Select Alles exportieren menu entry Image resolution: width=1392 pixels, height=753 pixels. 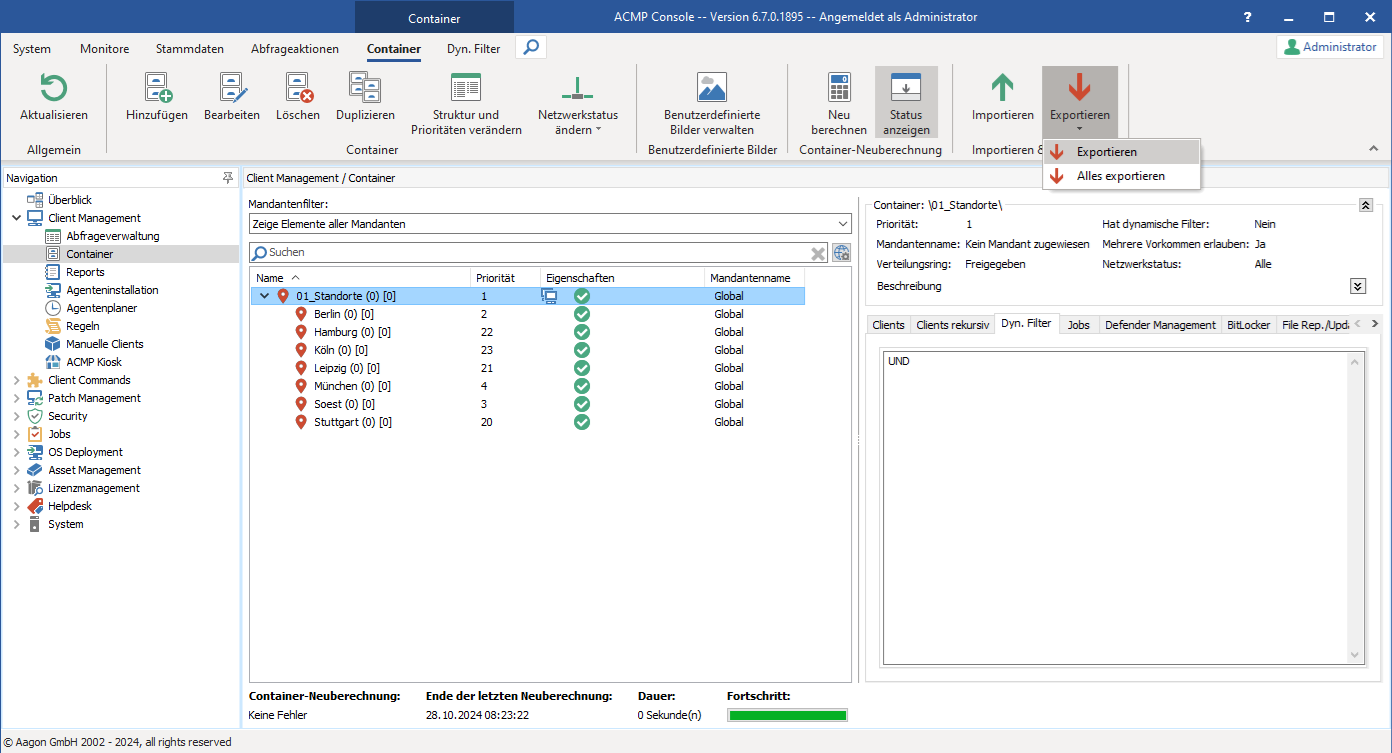coord(1120,176)
